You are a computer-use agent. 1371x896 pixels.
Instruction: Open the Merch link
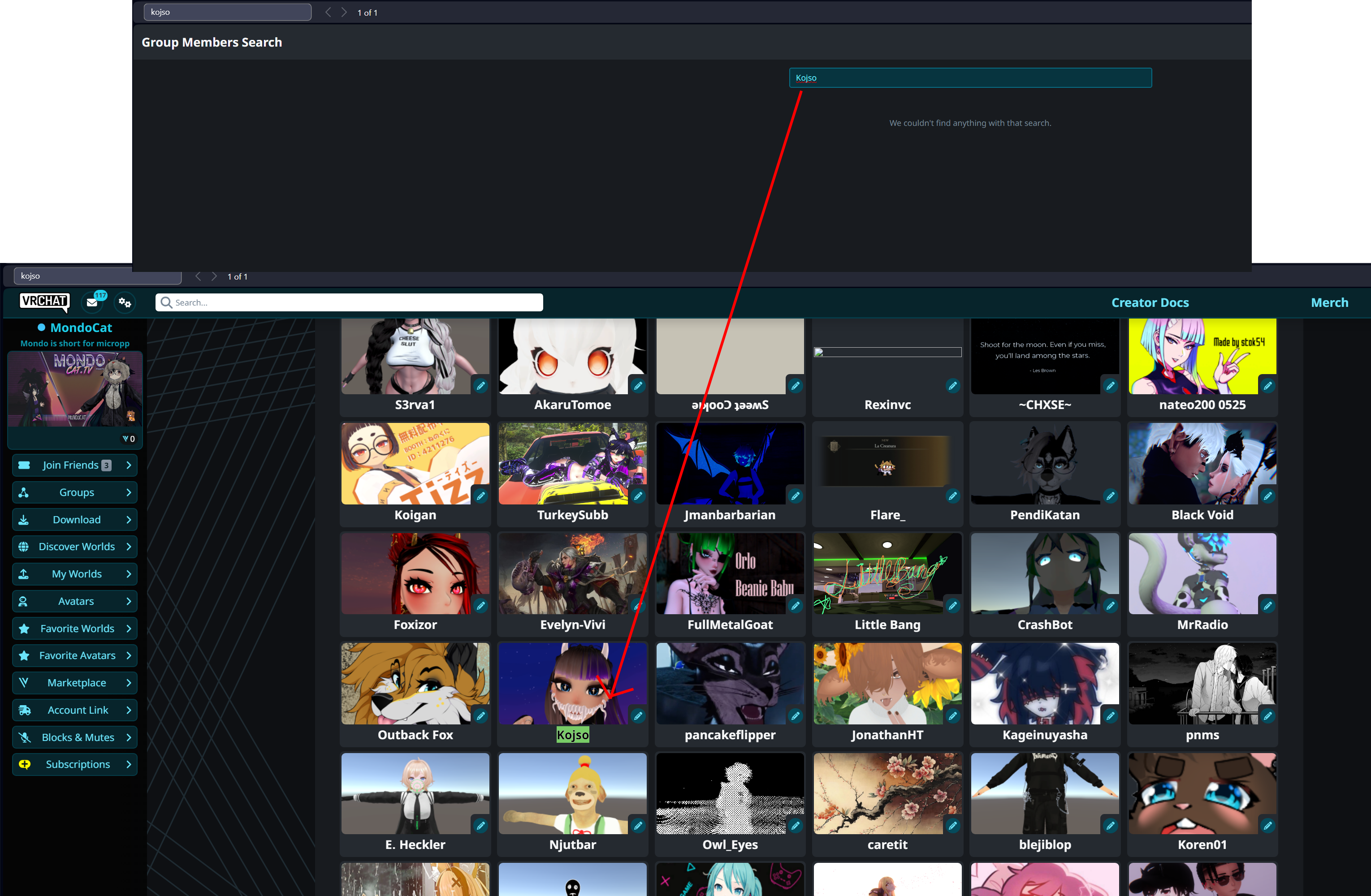pyautogui.click(x=1329, y=303)
